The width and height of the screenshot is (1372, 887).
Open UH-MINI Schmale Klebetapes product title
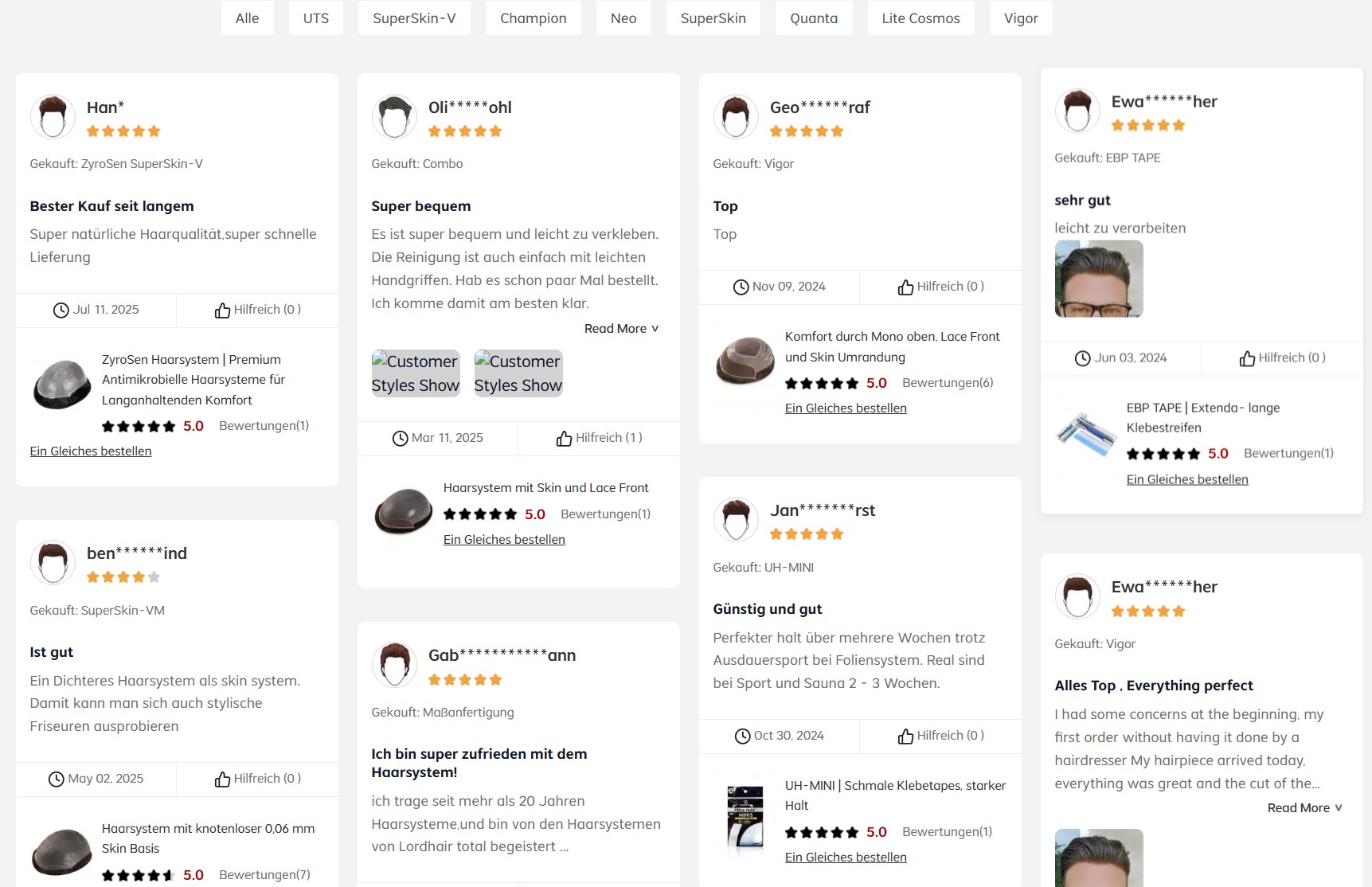[x=895, y=795]
